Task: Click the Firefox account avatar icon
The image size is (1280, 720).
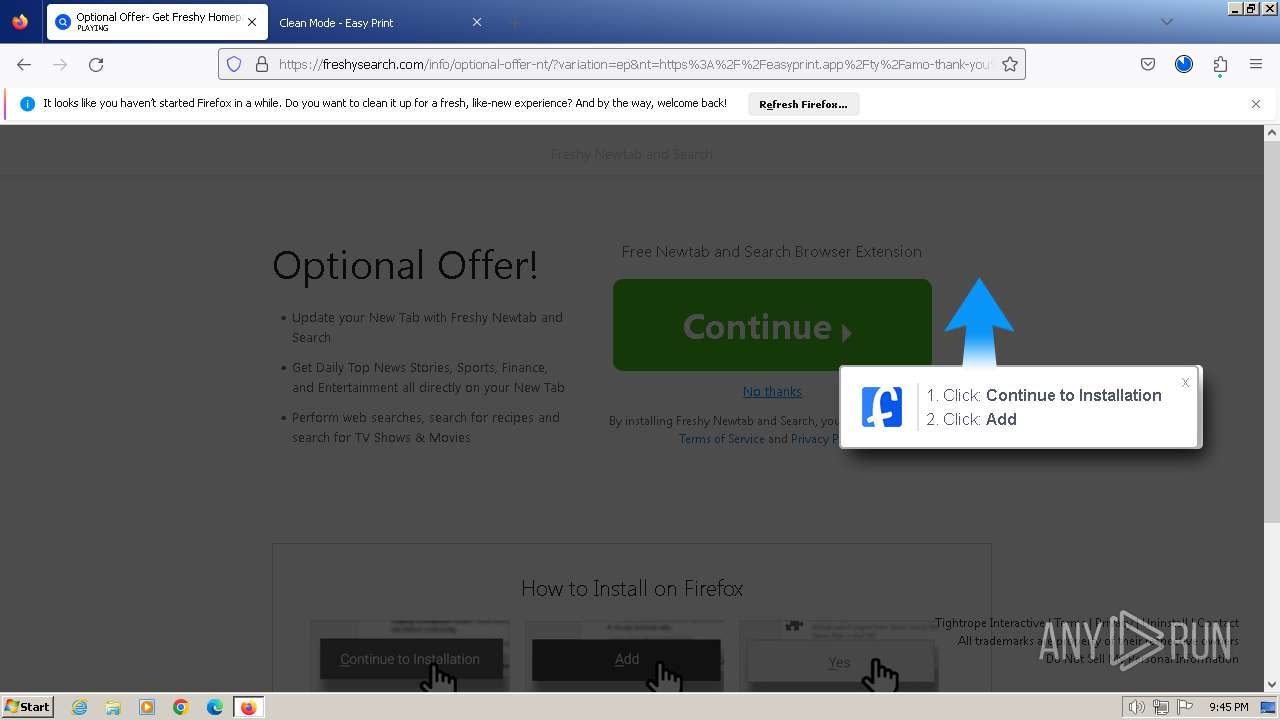Action: [x=1184, y=64]
